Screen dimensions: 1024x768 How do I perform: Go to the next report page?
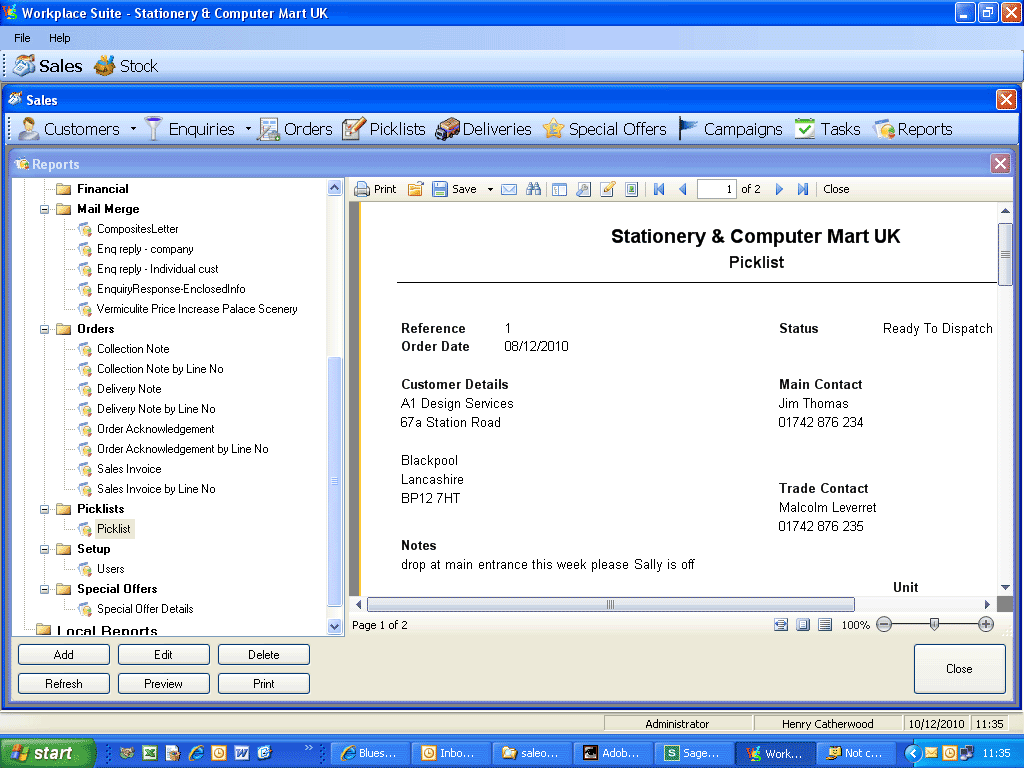click(779, 189)
